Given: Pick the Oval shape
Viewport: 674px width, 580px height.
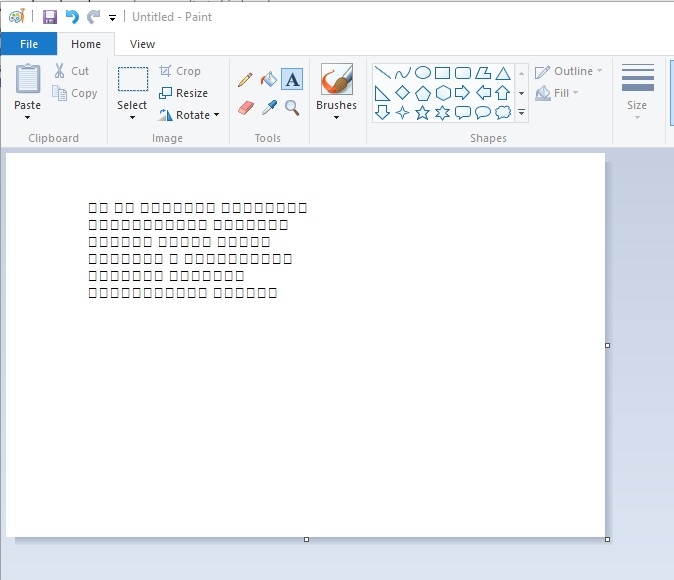Looking at the screenshot, I should tap(423, 73).
